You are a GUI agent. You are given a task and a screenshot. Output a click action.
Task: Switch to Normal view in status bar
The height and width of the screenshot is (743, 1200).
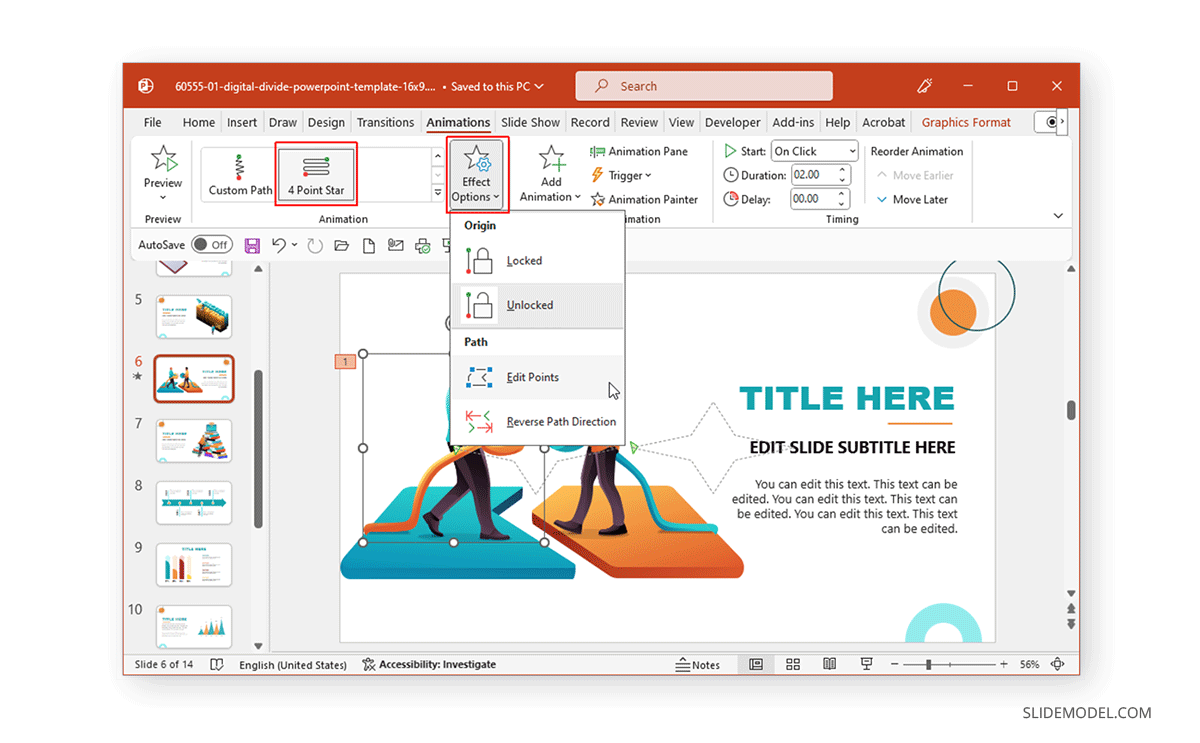click(756, 664)
